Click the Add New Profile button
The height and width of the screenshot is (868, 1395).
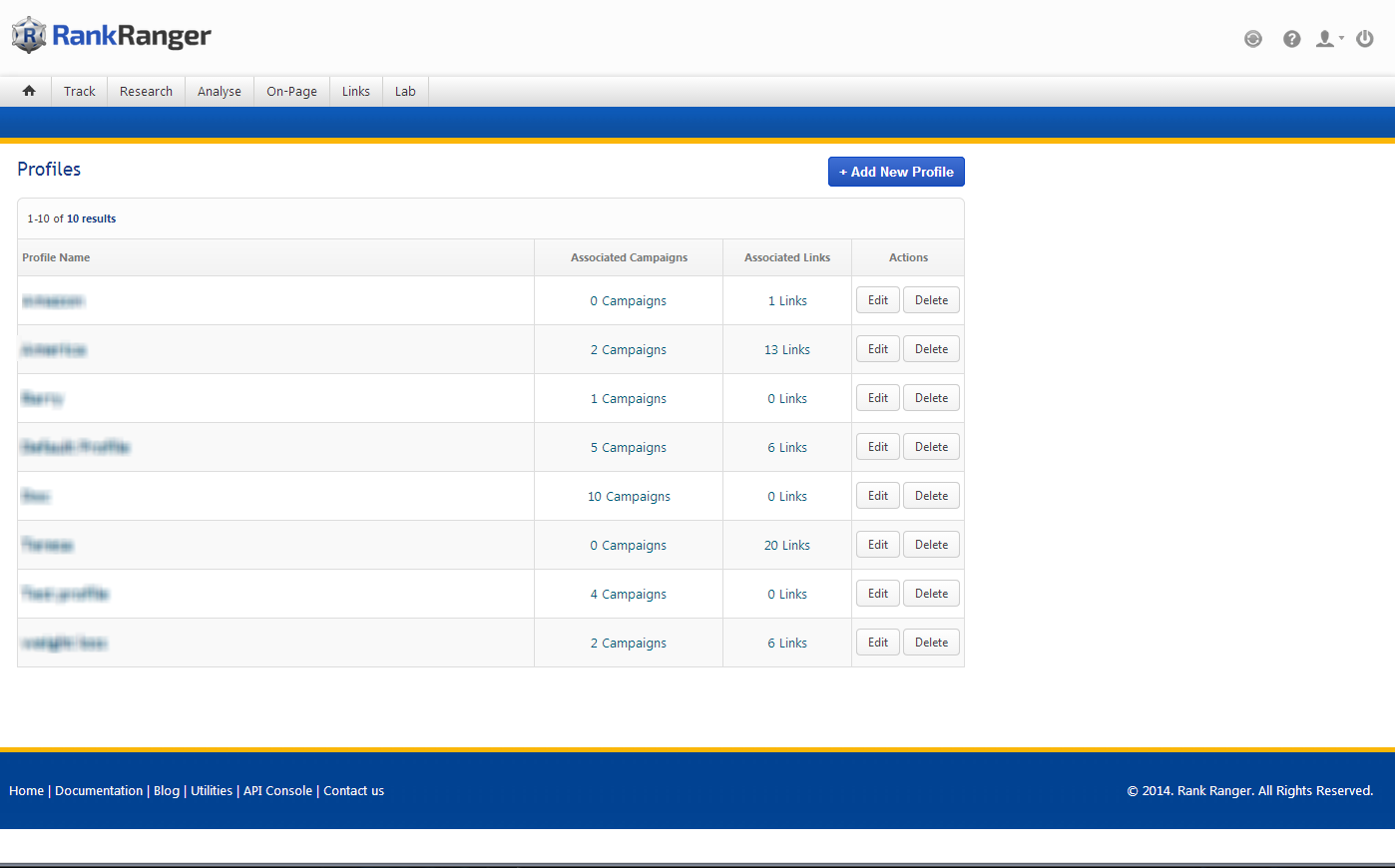click(896, 172)
